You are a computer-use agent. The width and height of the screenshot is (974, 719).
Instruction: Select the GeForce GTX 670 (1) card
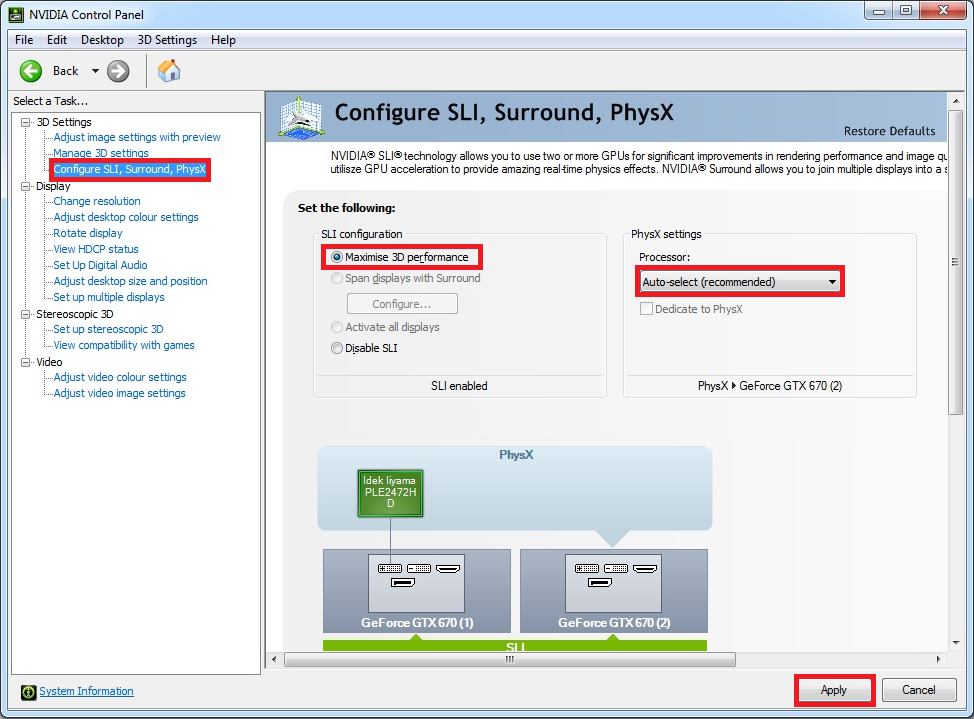[x=416, y=592]
